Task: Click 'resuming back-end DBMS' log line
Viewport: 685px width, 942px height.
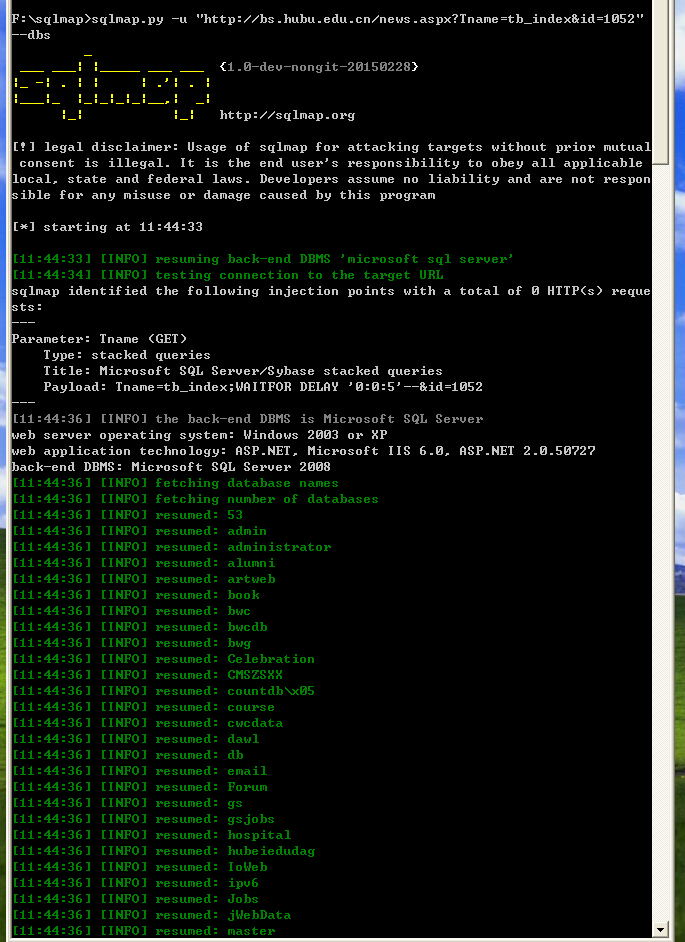Action: click(x=263, y=259)
